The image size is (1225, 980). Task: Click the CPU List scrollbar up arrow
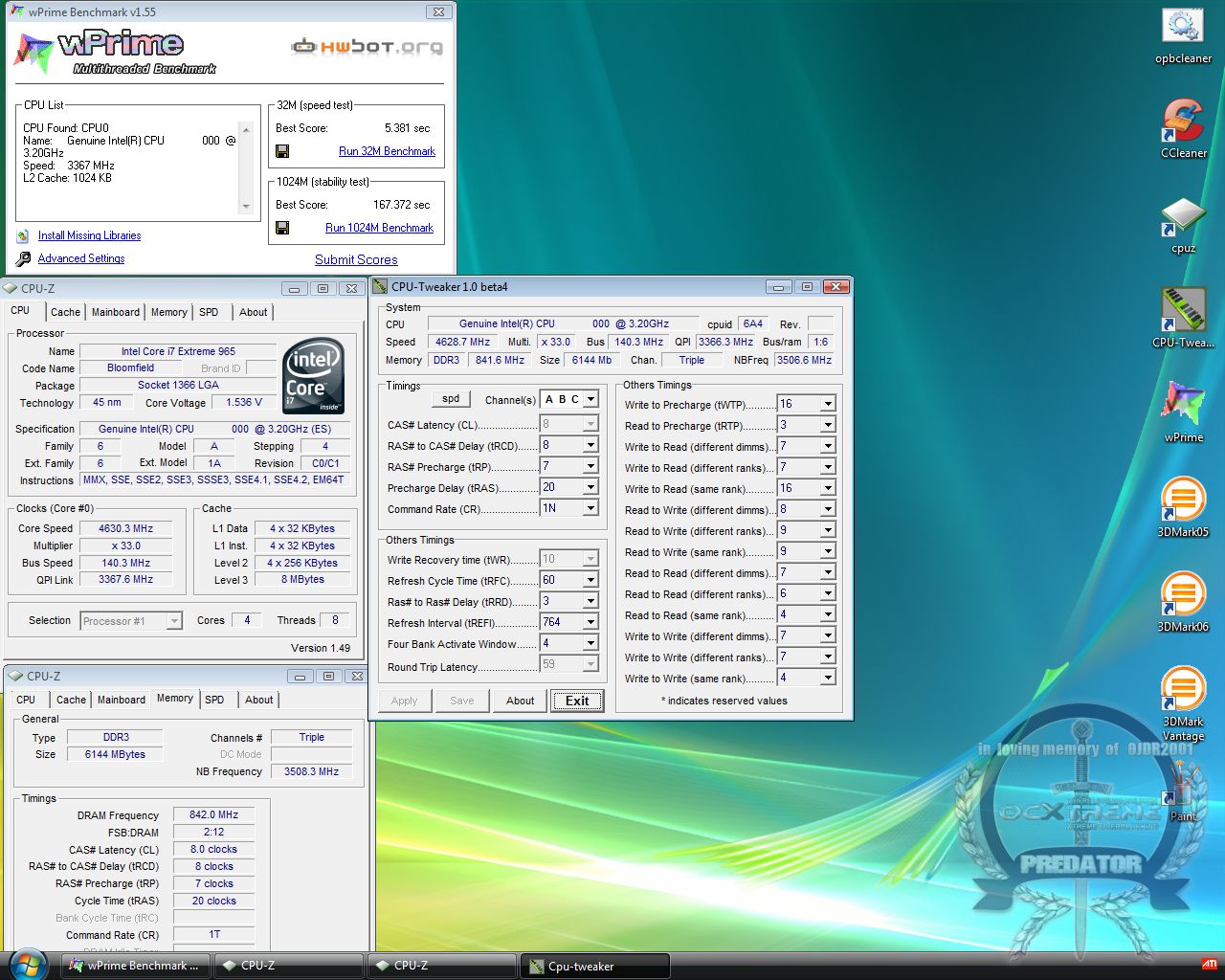pos(246,129)
